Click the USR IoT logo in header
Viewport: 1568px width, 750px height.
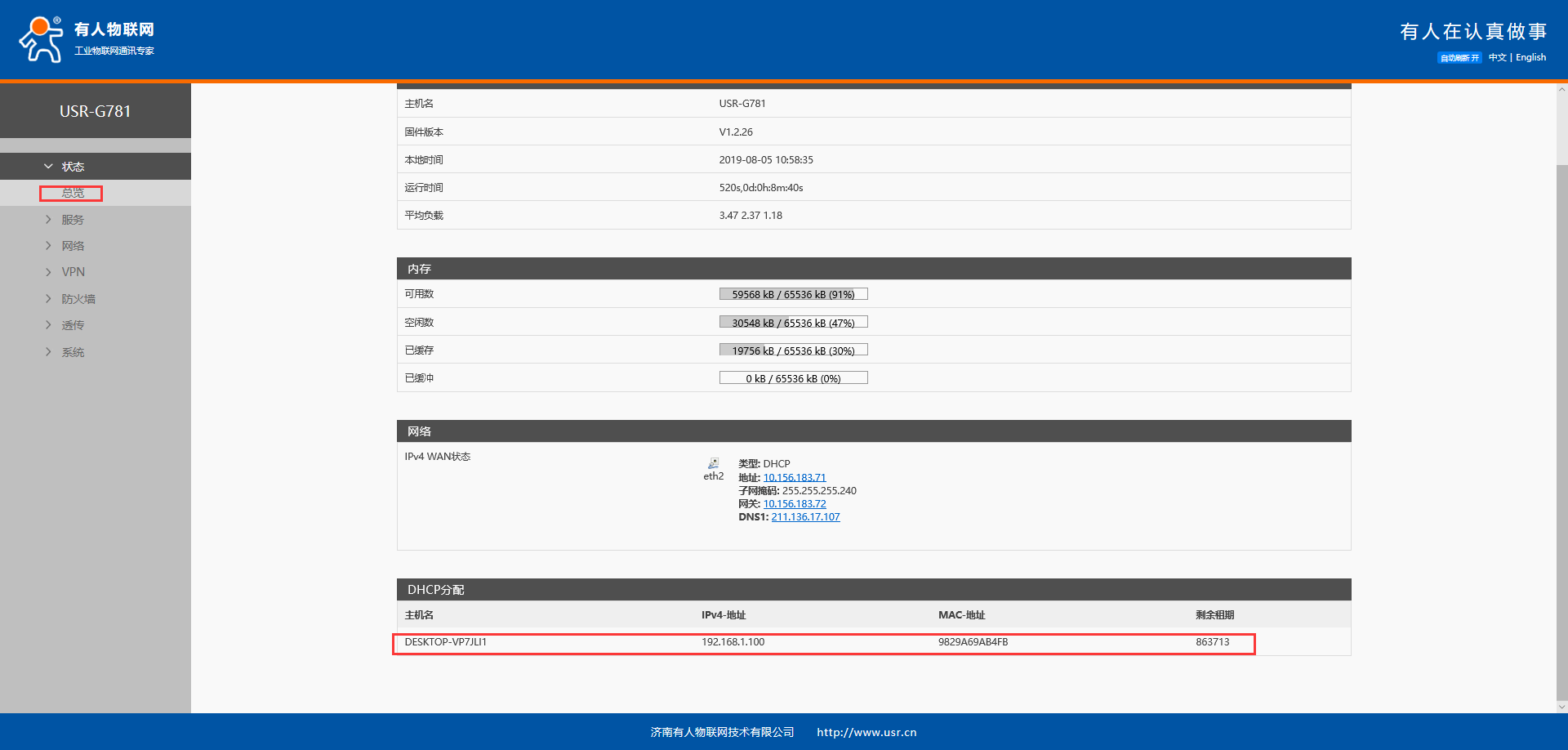coord(86,39)
